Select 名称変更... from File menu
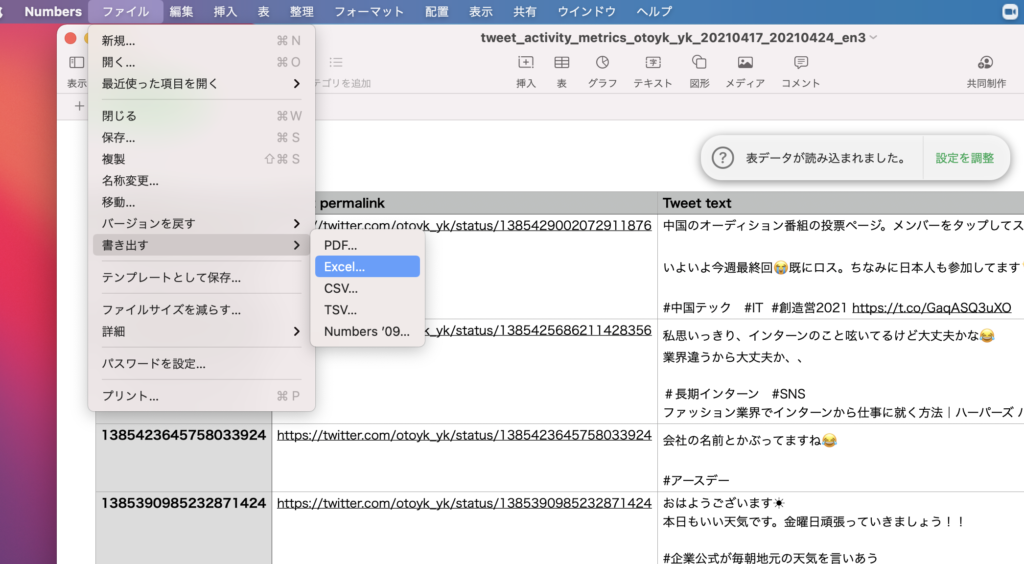The image size is (1024, 564). click(x=201, y=181)
